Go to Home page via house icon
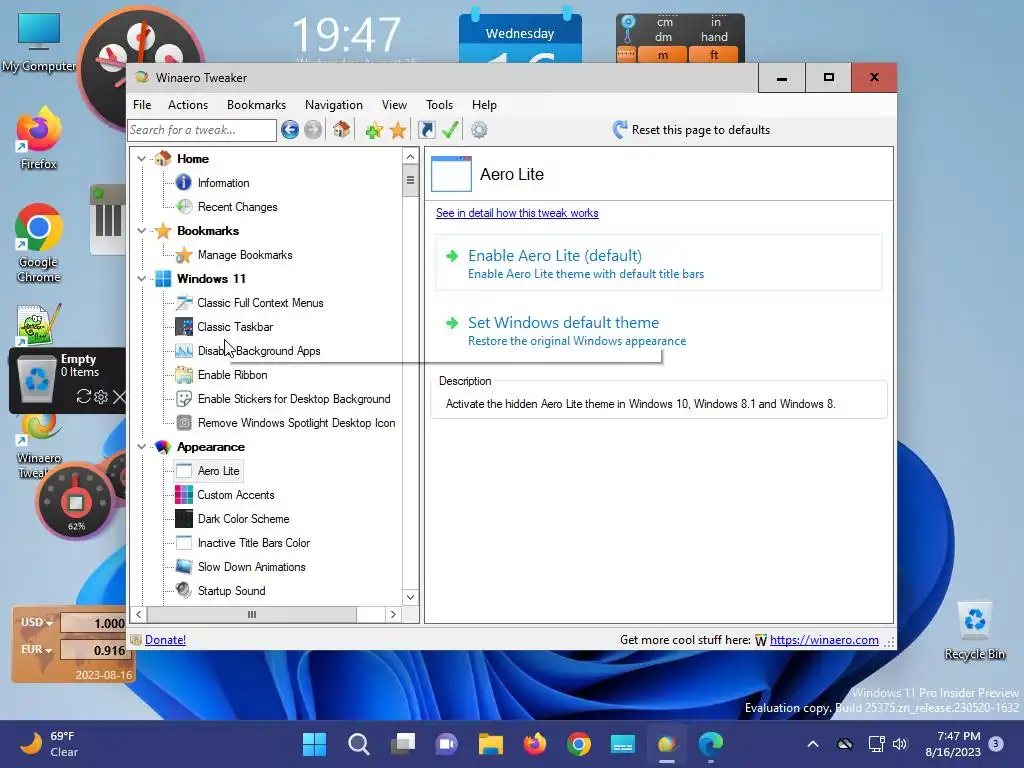 tap(341, 130)
